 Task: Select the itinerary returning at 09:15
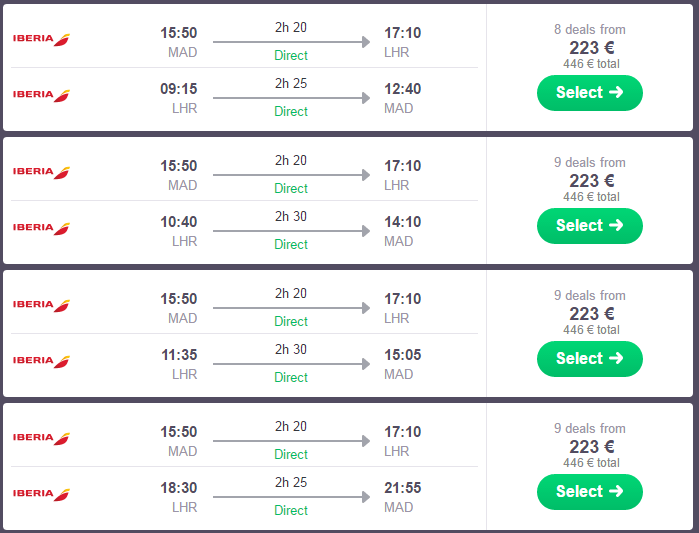tap(589, 93)
